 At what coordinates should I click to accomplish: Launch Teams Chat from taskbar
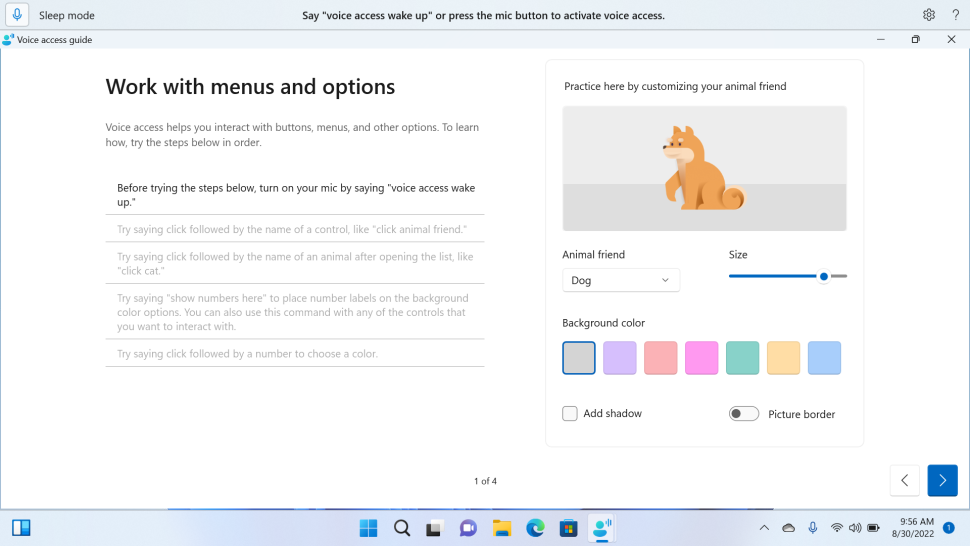click(x=468, y=528)
